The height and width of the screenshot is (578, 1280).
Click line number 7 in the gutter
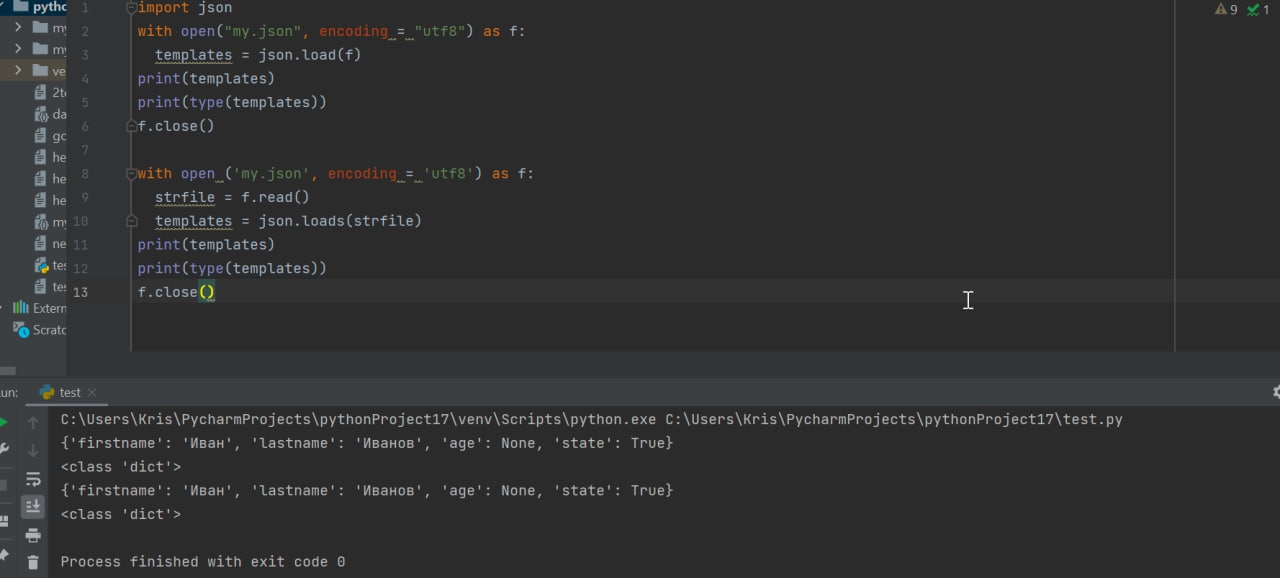pos(84,150)
